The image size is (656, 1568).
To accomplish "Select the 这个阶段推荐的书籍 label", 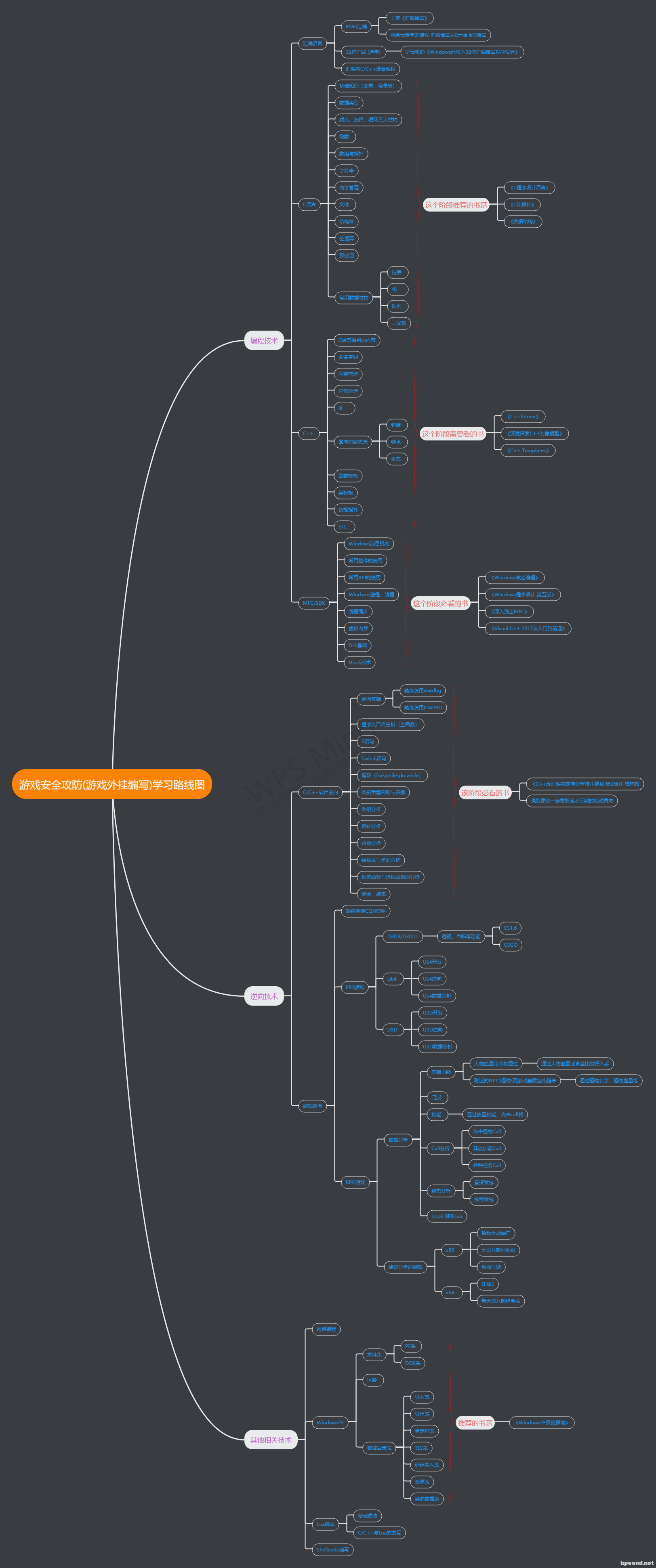I will point(456,205).
